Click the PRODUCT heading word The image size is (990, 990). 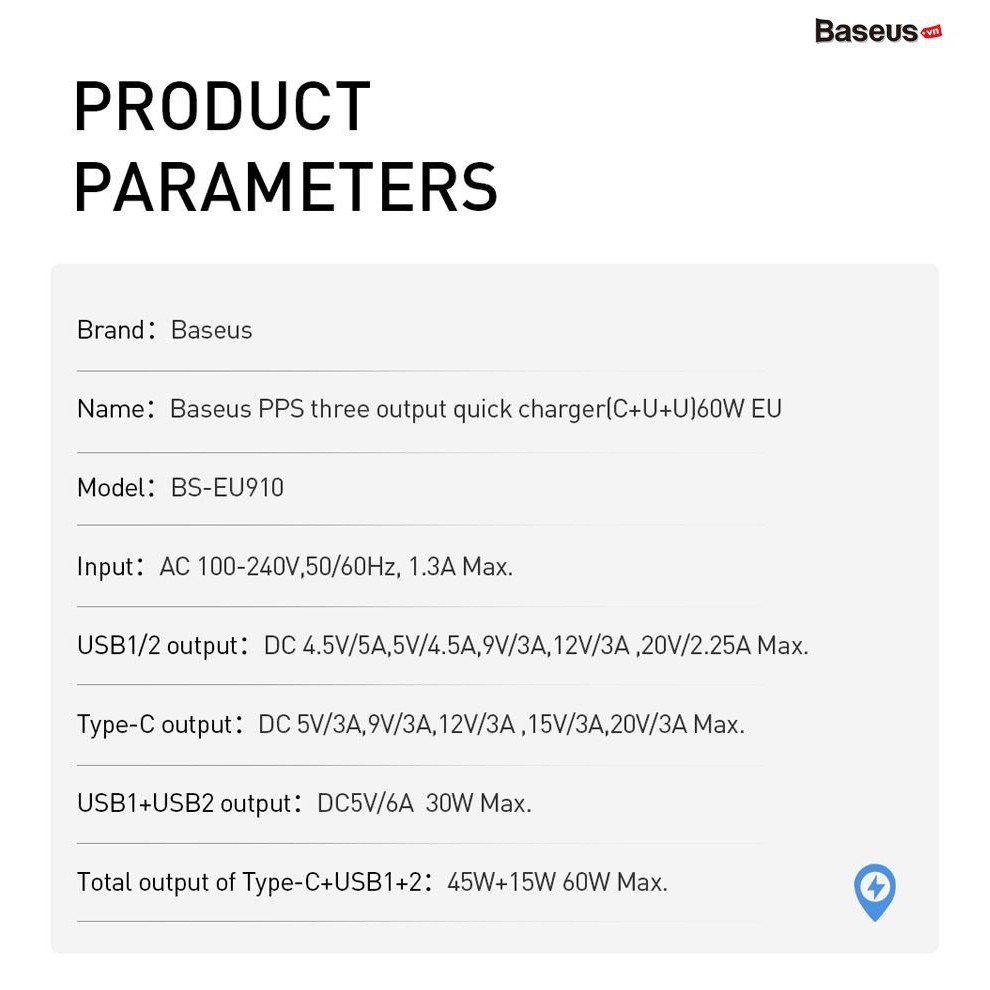[222, 107]
